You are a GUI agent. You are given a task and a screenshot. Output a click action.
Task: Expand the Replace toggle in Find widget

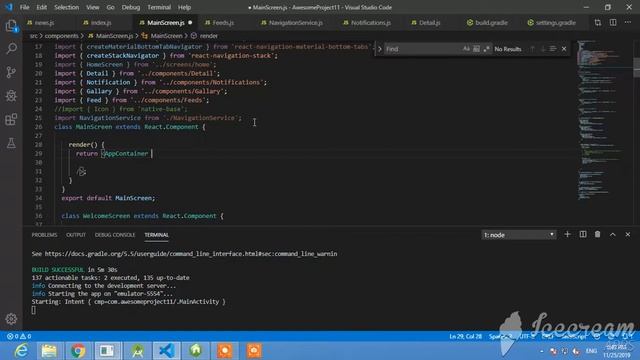pyautogui.click(x=380, y=49)
